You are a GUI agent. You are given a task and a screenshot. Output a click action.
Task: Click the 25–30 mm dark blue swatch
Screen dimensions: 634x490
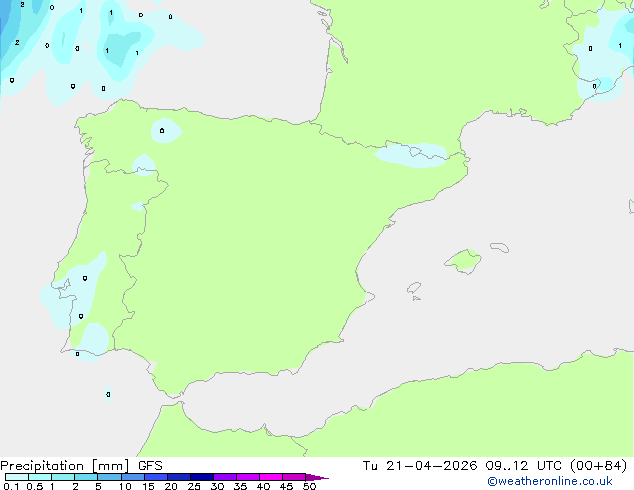201,477
